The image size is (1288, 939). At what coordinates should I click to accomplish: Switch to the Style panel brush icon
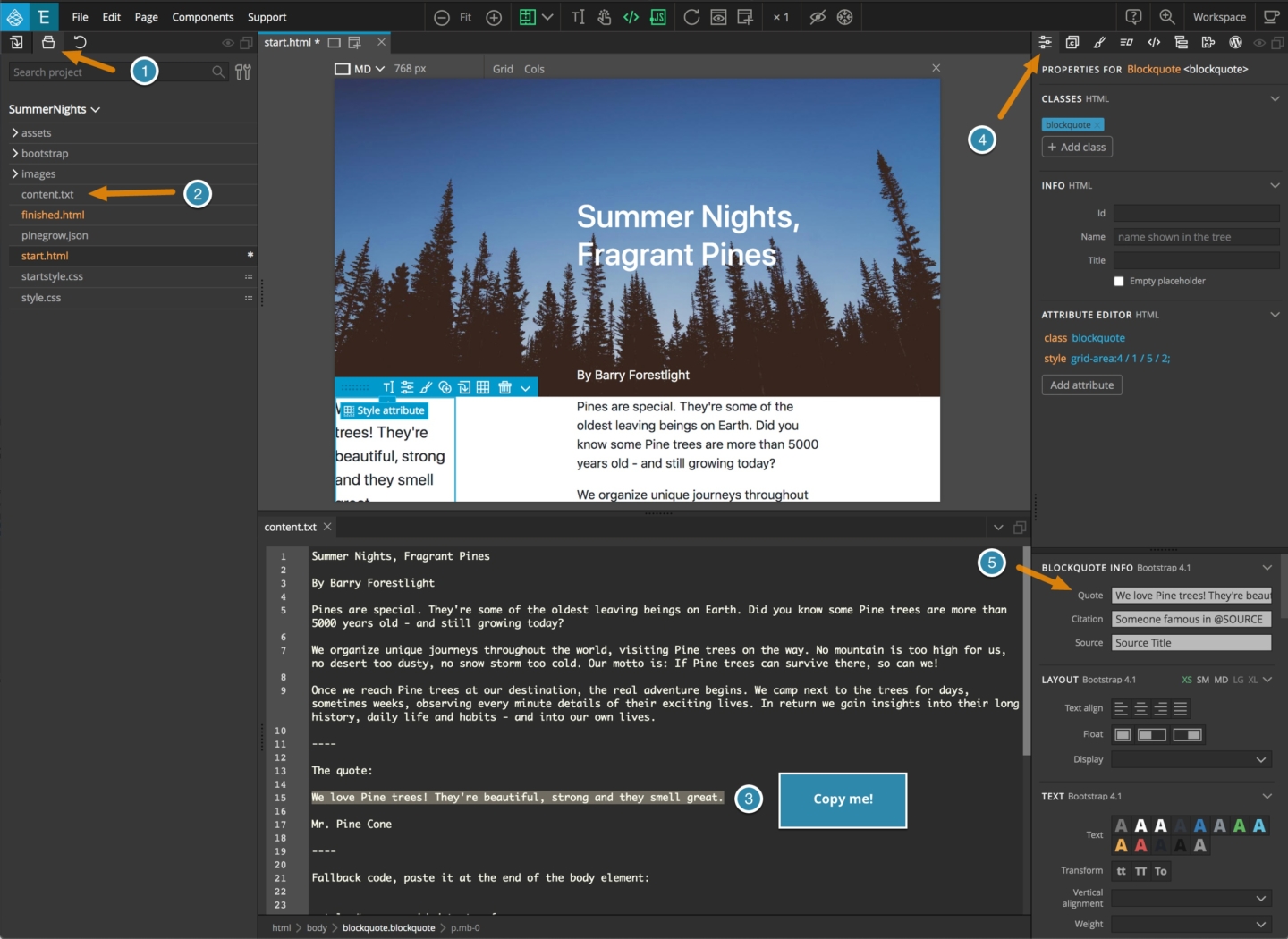[x=1099, y=42]
